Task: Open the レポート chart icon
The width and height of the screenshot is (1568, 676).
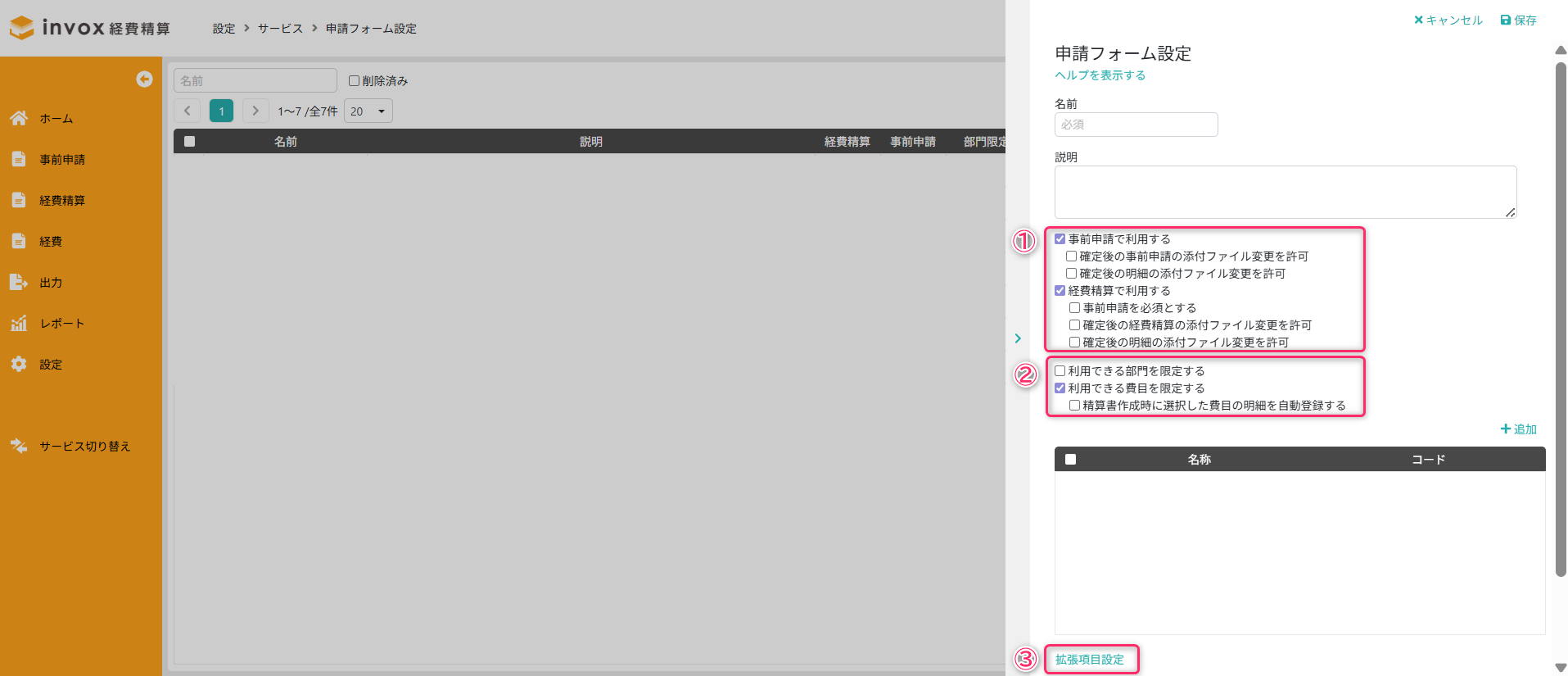Action: [19, 323]
